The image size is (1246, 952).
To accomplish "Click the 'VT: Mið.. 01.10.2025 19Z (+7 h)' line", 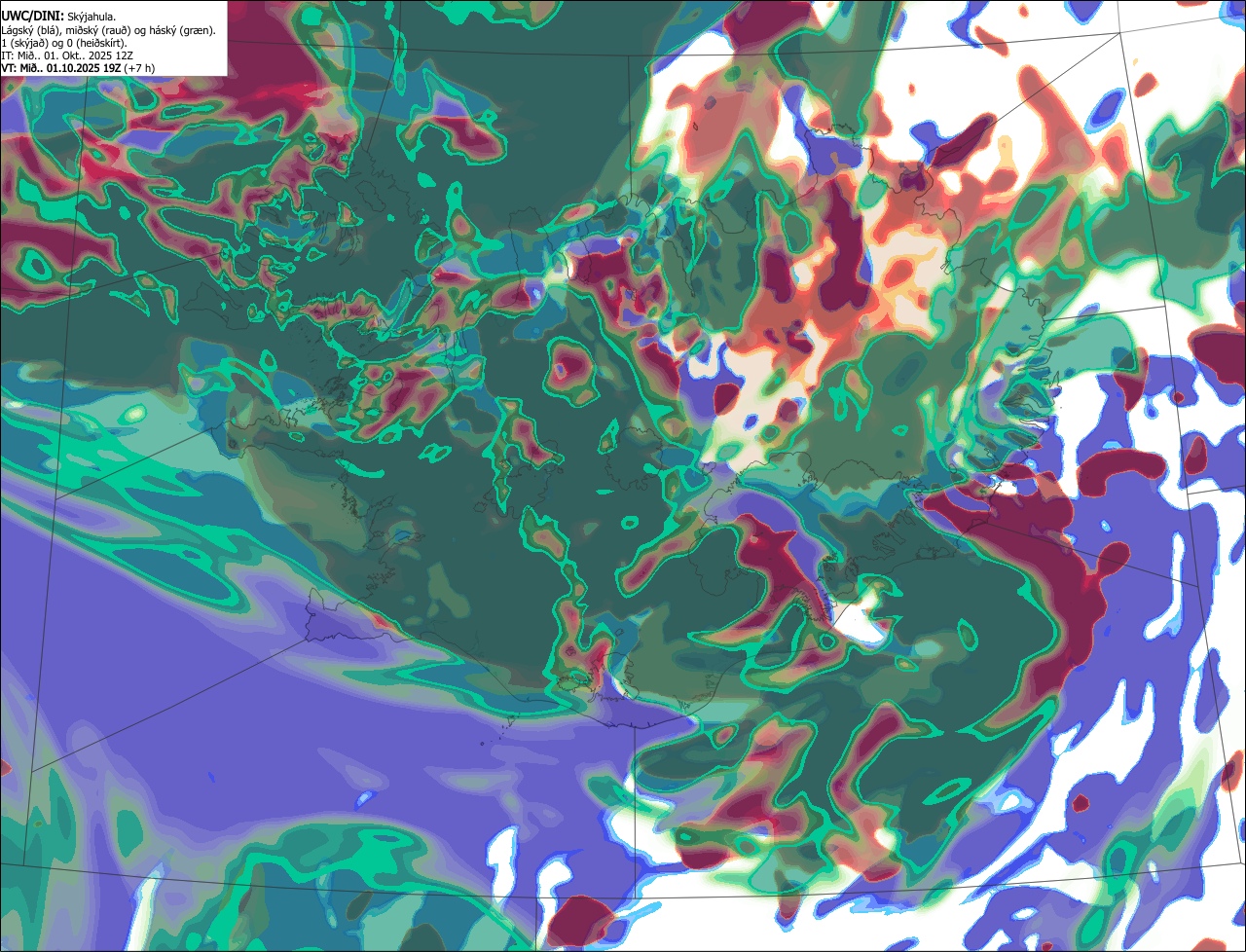I will point(78,68).
